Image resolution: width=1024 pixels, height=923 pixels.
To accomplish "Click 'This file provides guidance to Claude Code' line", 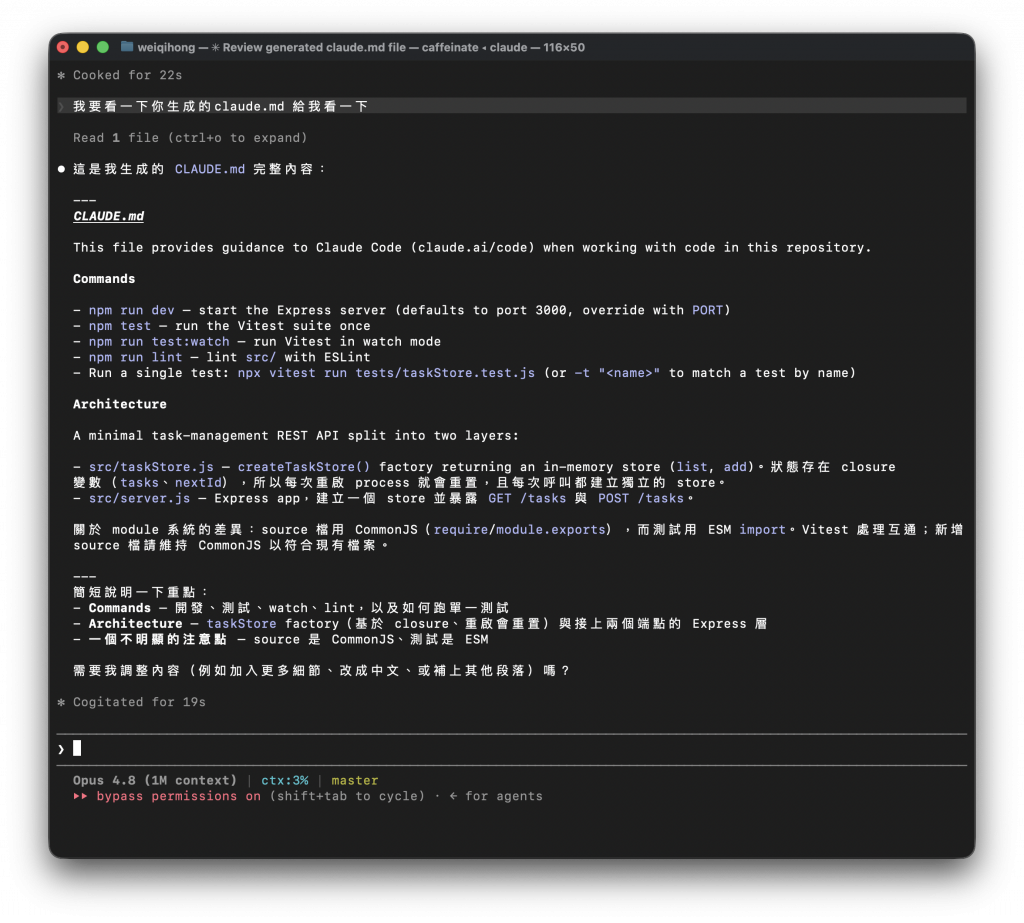I will 472,248.
